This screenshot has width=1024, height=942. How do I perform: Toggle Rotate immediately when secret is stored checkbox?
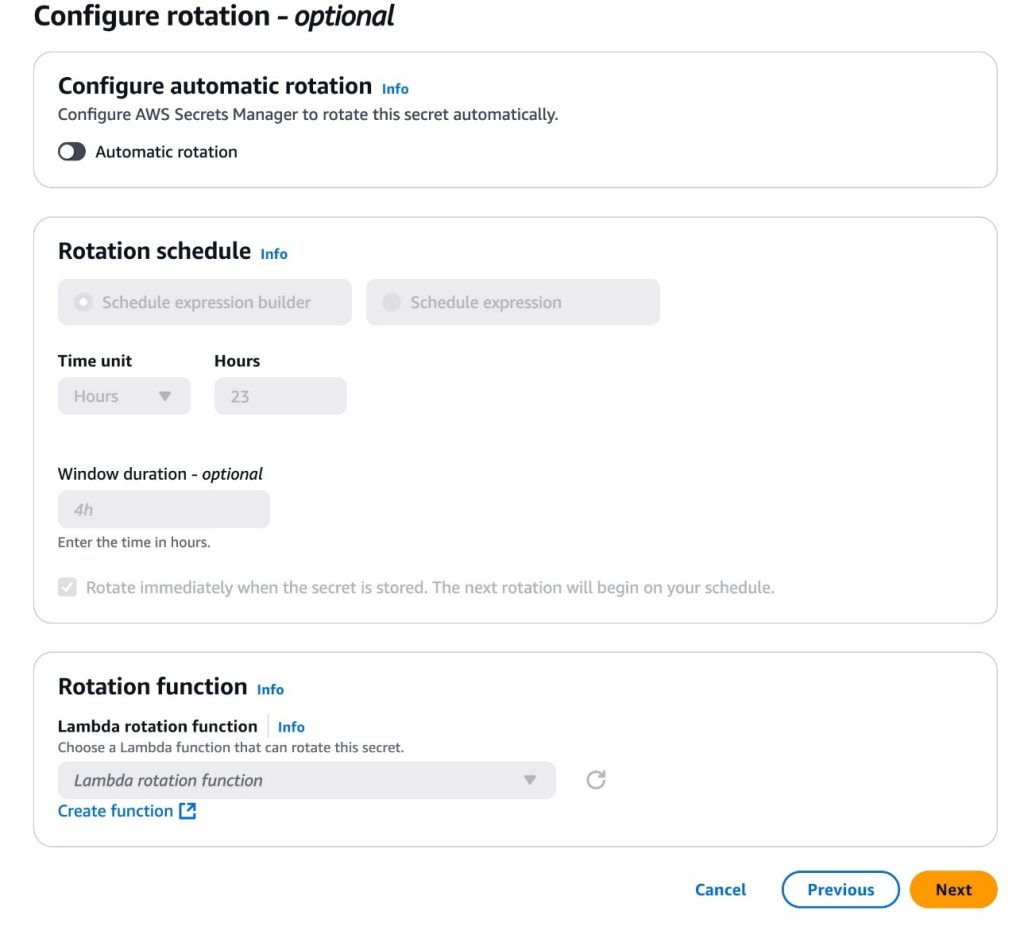coord(67,587)
